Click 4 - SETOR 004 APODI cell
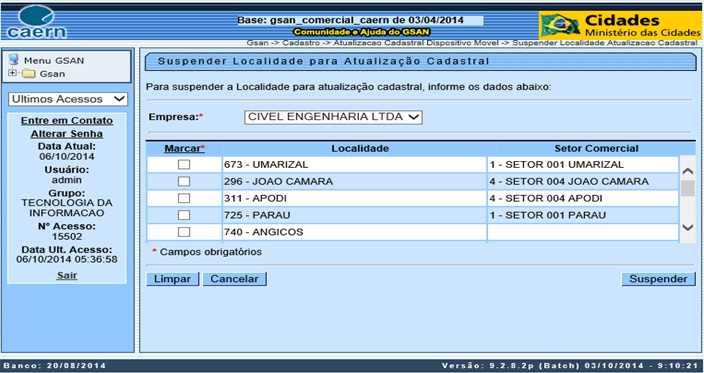The width and height of the screenshot is (704, 373). point(583,198)
